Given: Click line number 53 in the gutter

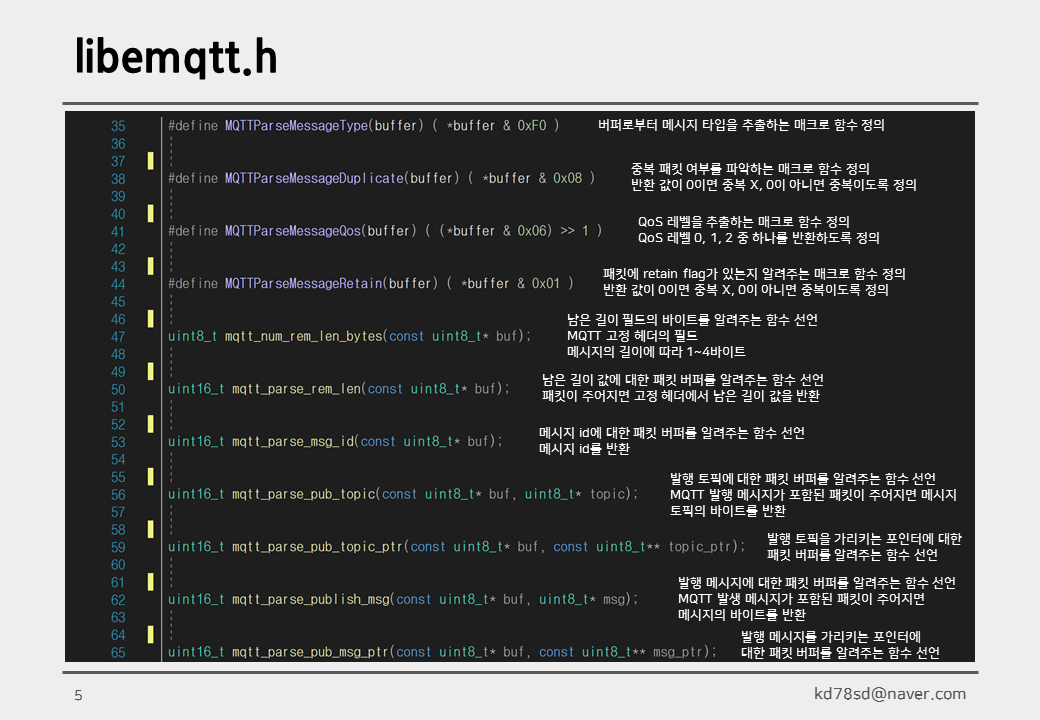Looking at the screenshot, I should click(x=118, y=442).
